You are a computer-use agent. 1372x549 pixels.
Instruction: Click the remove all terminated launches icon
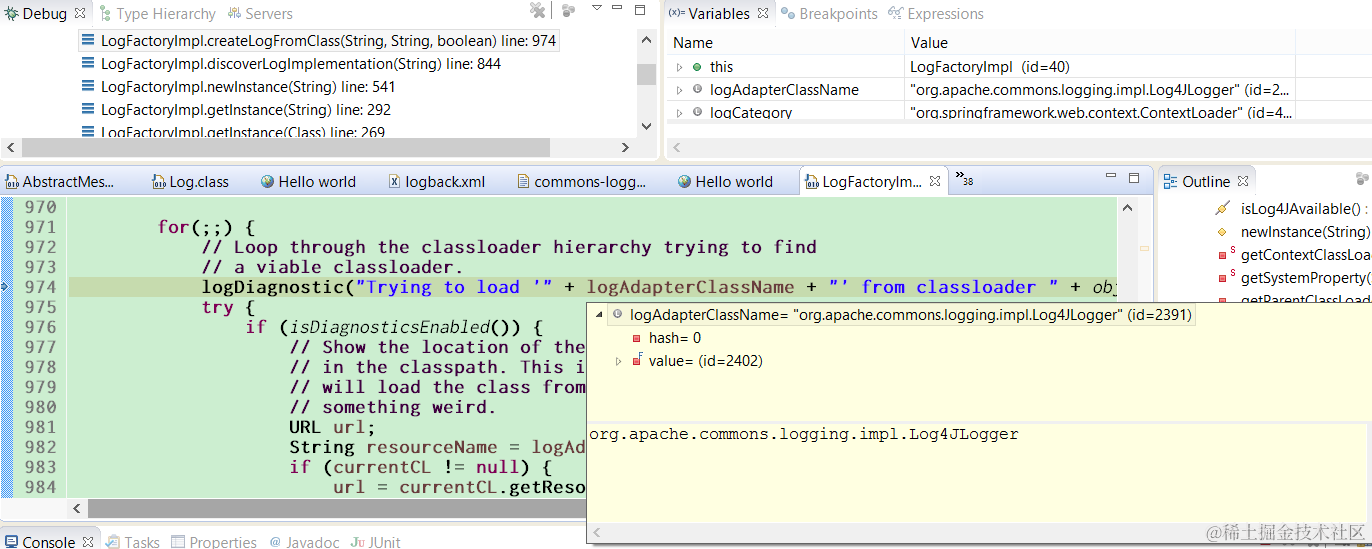pyautogui.click(x=538, y=10)
